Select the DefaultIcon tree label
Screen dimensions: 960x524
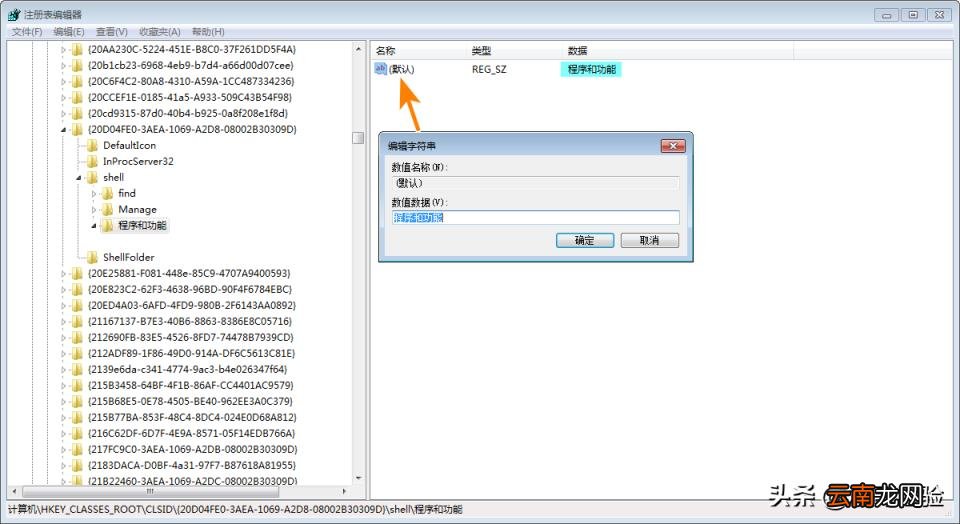point(129,146)
